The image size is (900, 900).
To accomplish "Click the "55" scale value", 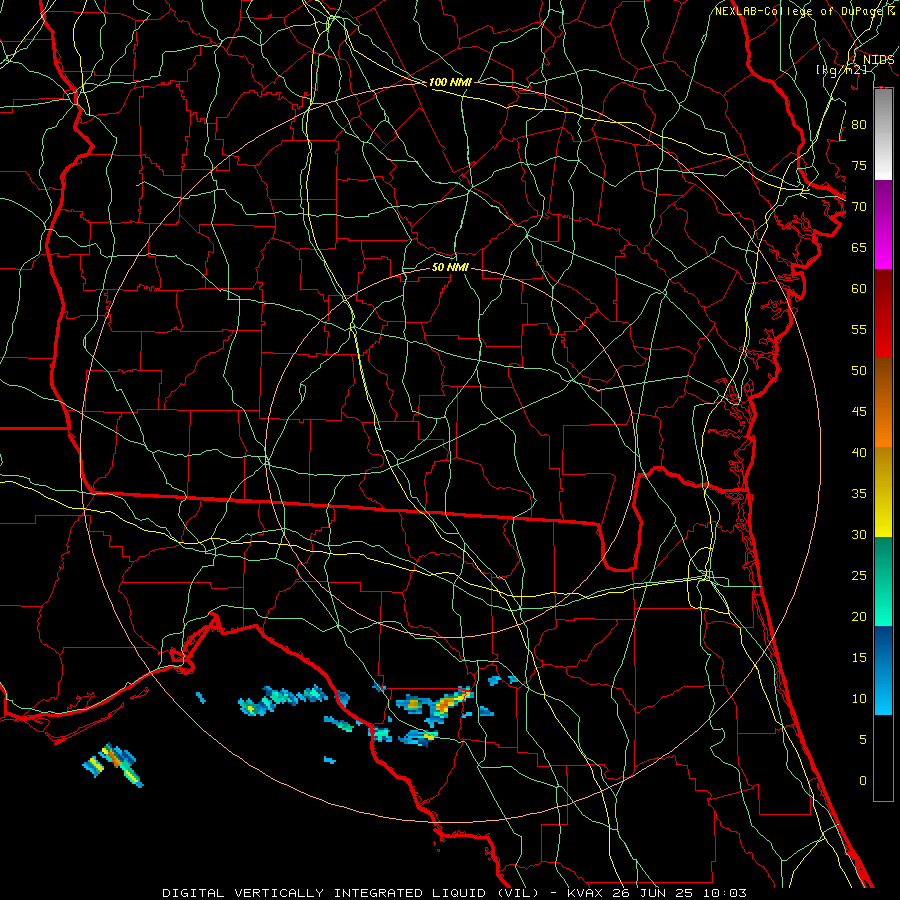I will coord(859,329).
